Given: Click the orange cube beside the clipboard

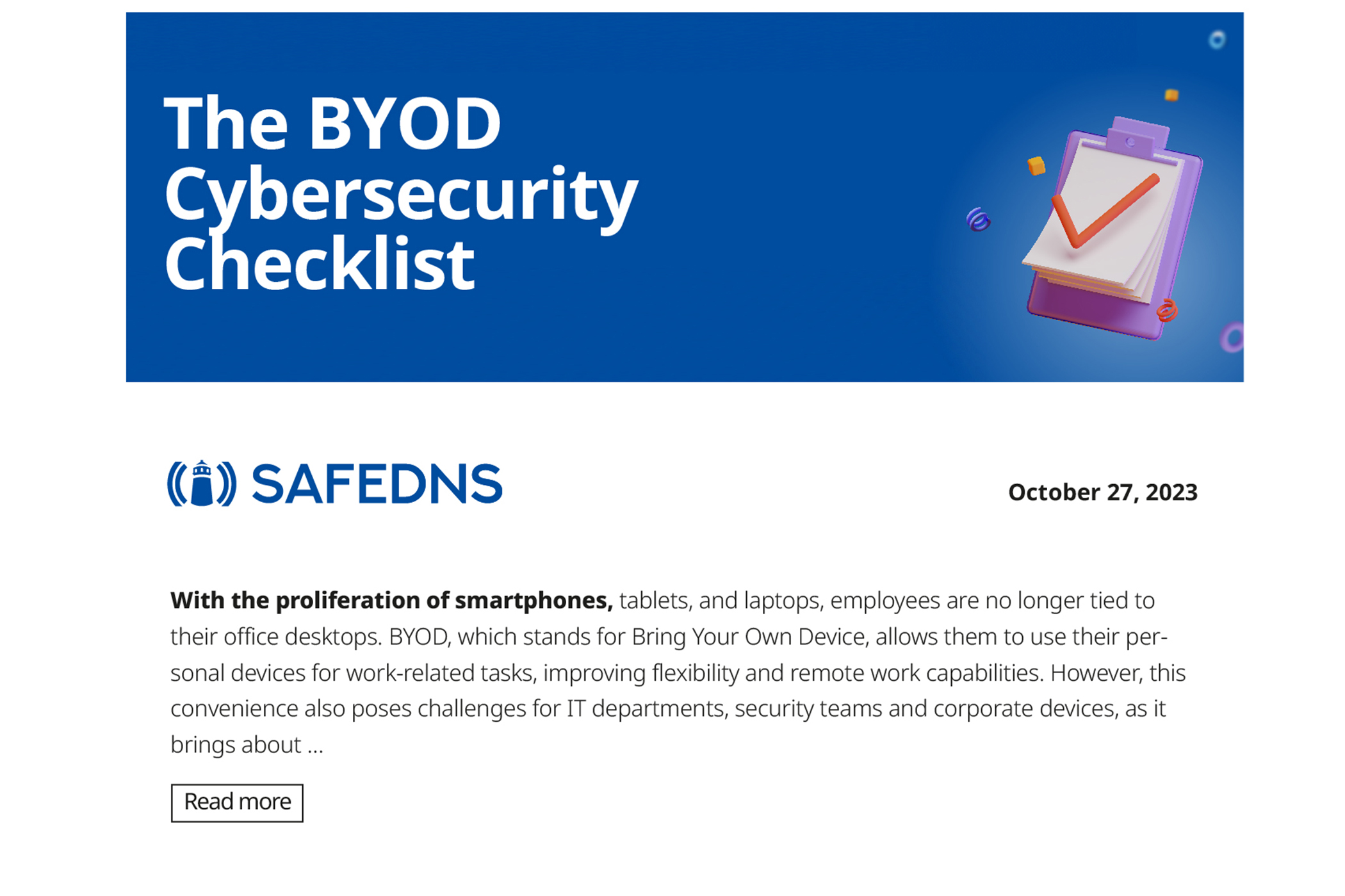Looking at the screenshot, I should pos(1036,166).
